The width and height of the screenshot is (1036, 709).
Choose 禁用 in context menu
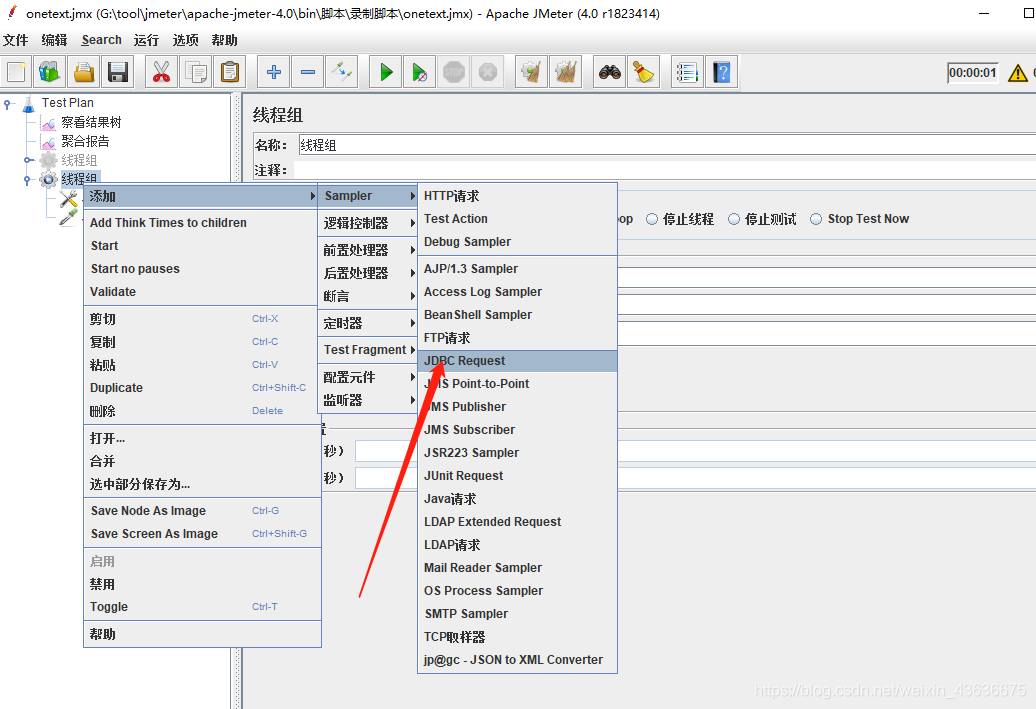point(202,585)
